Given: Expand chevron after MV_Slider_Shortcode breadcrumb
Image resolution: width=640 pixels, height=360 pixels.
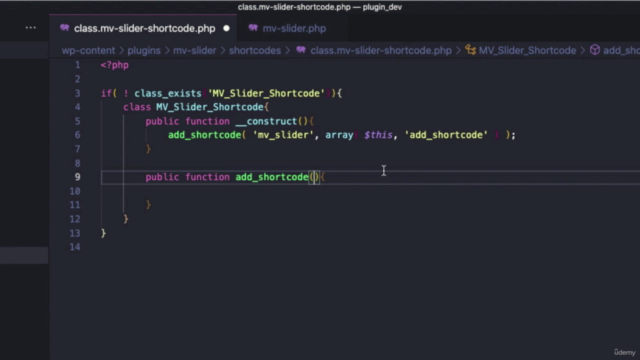Looking at the screenshot, I should (x=583, y=51).
